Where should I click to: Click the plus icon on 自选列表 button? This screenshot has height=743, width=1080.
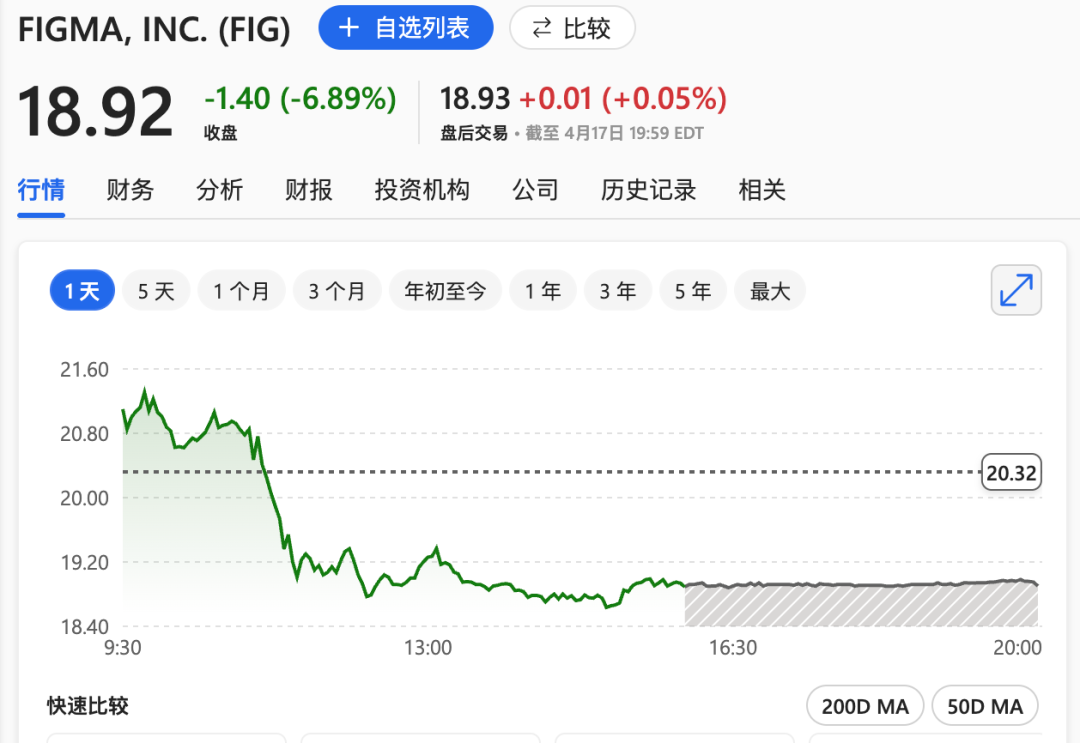(x=348, y=28)
